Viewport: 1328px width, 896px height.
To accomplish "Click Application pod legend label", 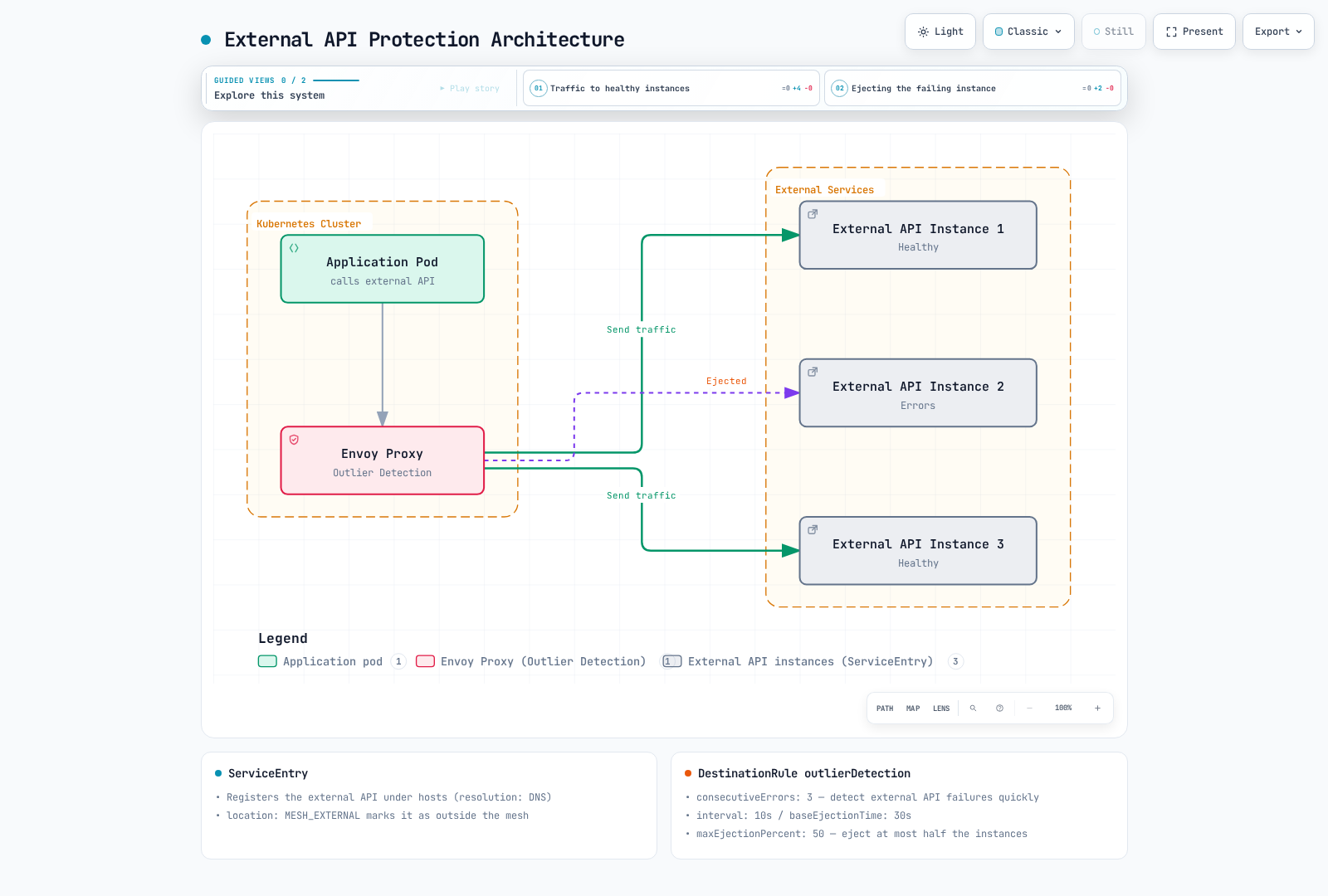I will point(333,661).
